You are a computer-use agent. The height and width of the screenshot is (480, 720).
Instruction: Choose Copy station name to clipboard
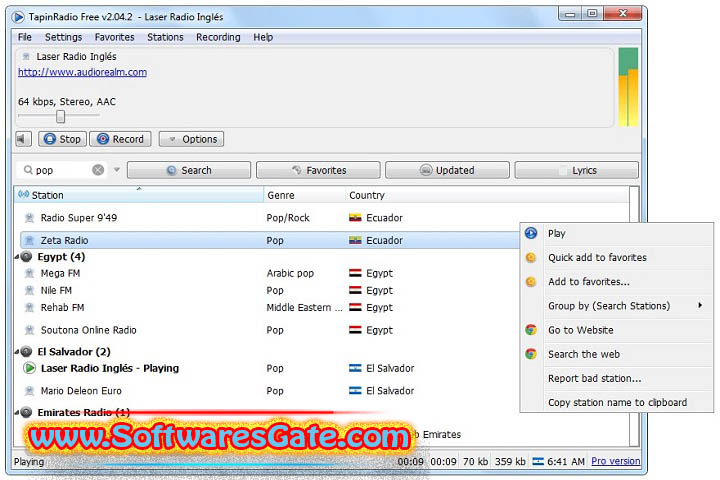click(617, 402)
